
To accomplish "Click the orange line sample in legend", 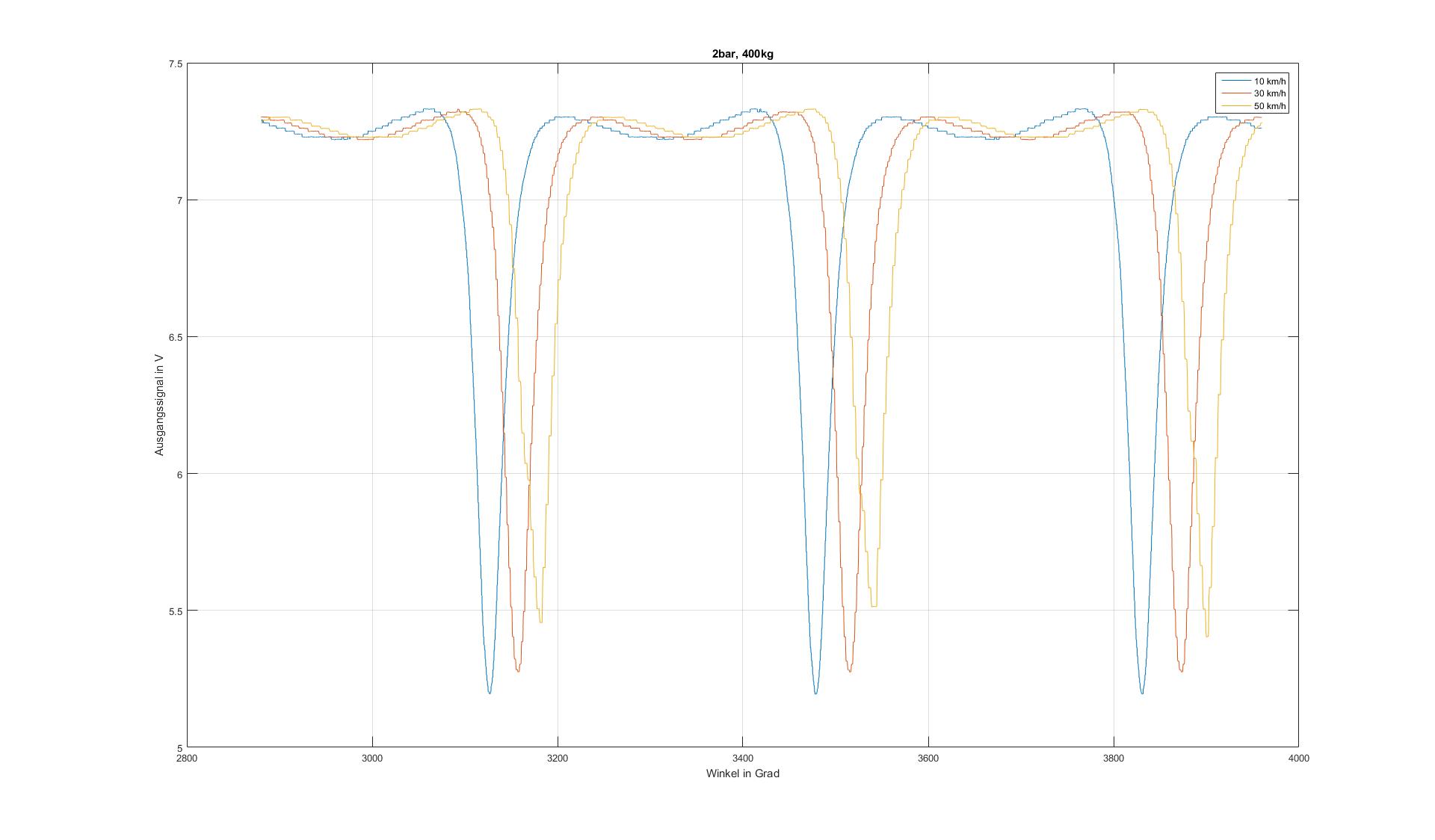I will click(x=1235, y=93).
